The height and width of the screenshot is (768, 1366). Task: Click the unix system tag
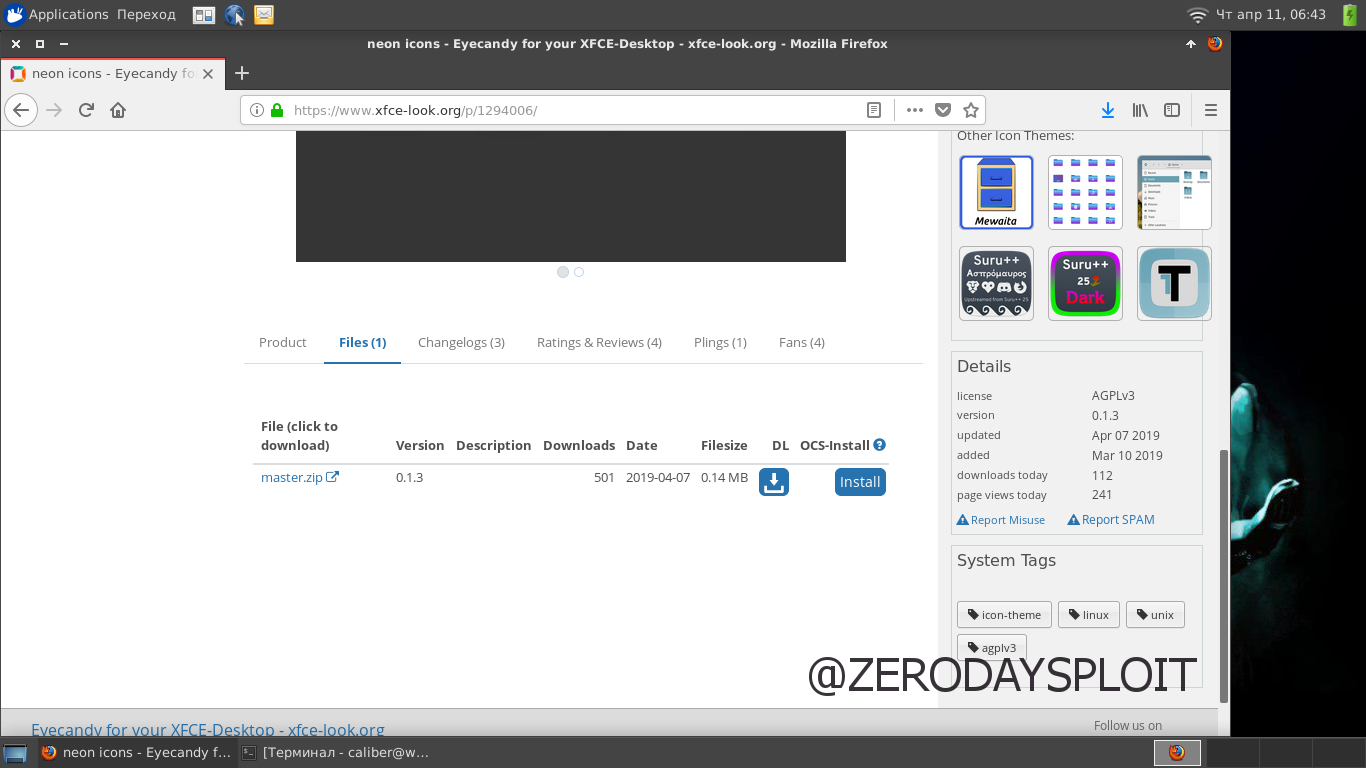[x=1155, y=615]
